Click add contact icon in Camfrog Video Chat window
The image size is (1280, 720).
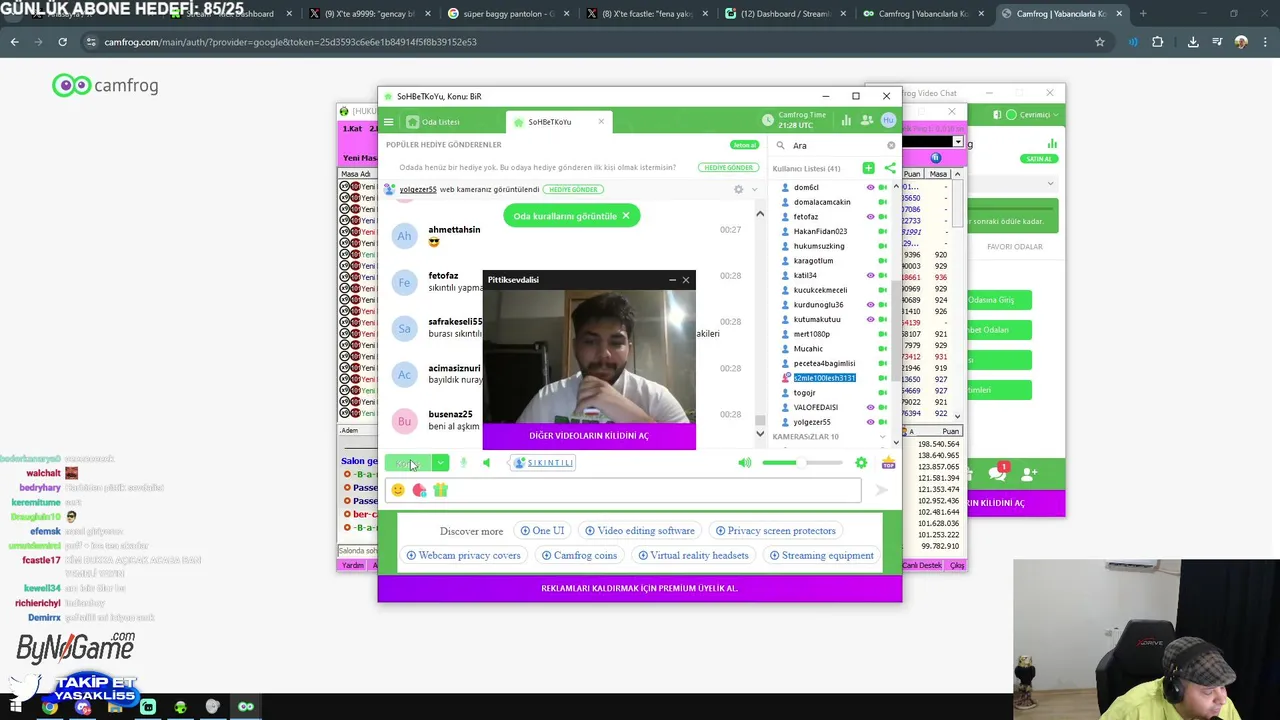tap(1030, 473)
